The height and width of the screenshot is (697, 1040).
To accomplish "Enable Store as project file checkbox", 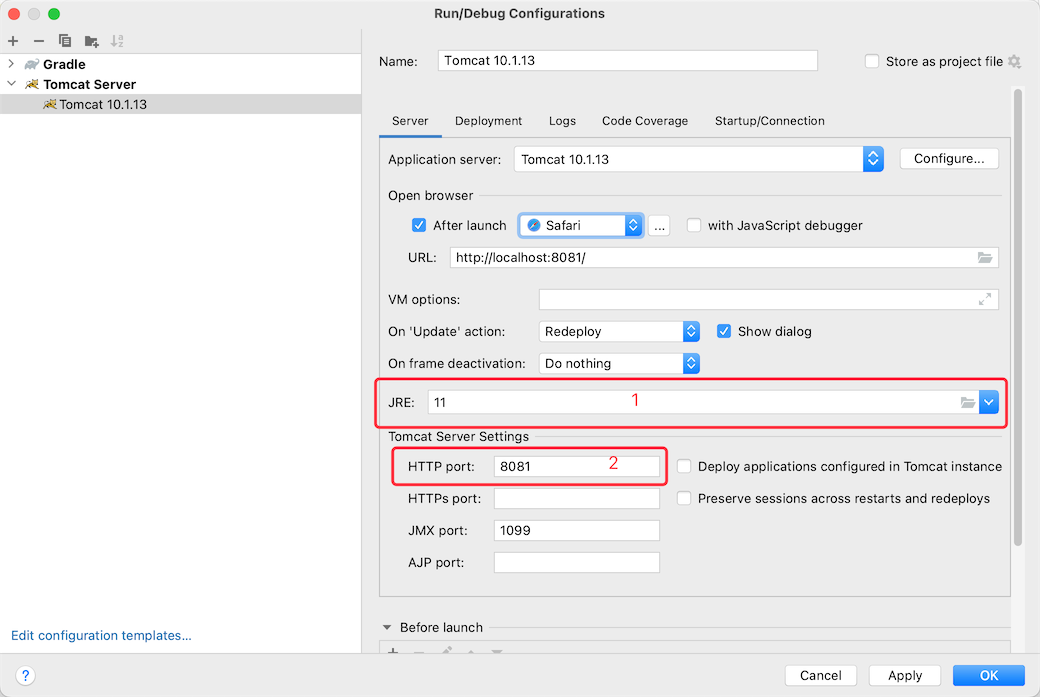I will click(x=872, y=61).
